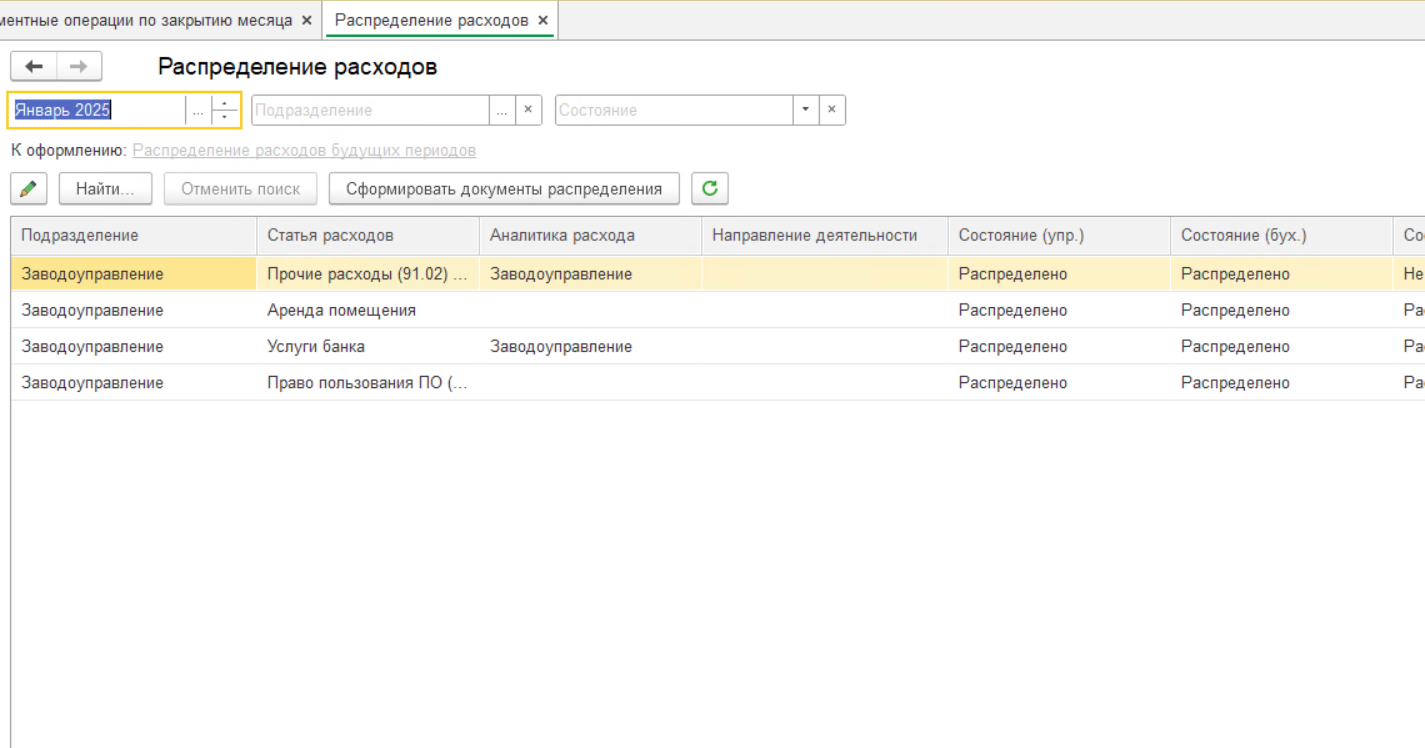Viewport: 1425px width, 748px height.
Task: Open period selection with ellipsis button
Action: [x=198, y=111]
